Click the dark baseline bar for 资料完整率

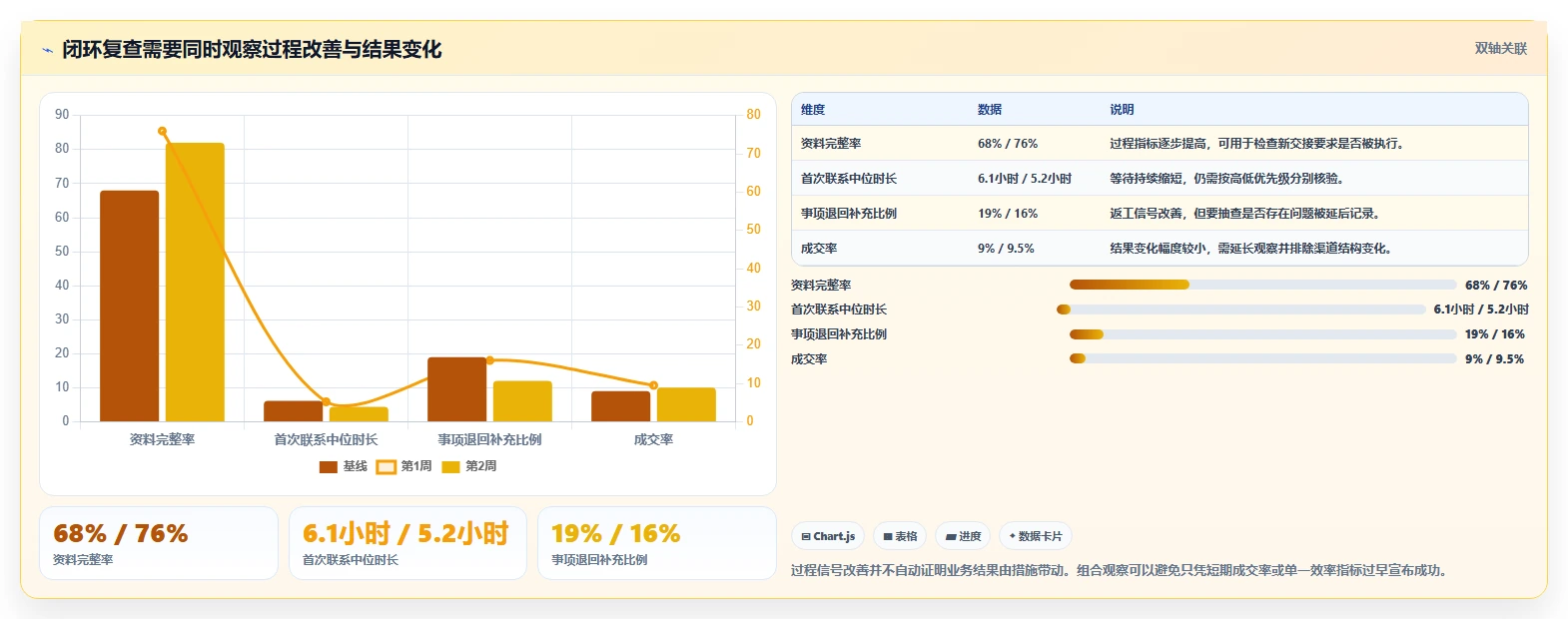click(129, 306)
